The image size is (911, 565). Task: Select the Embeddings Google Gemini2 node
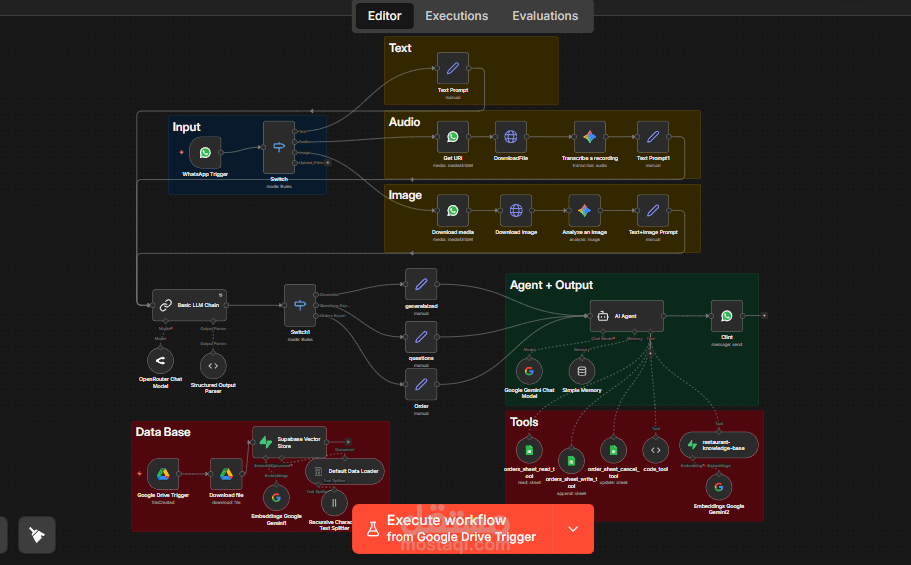click(719, 487)
